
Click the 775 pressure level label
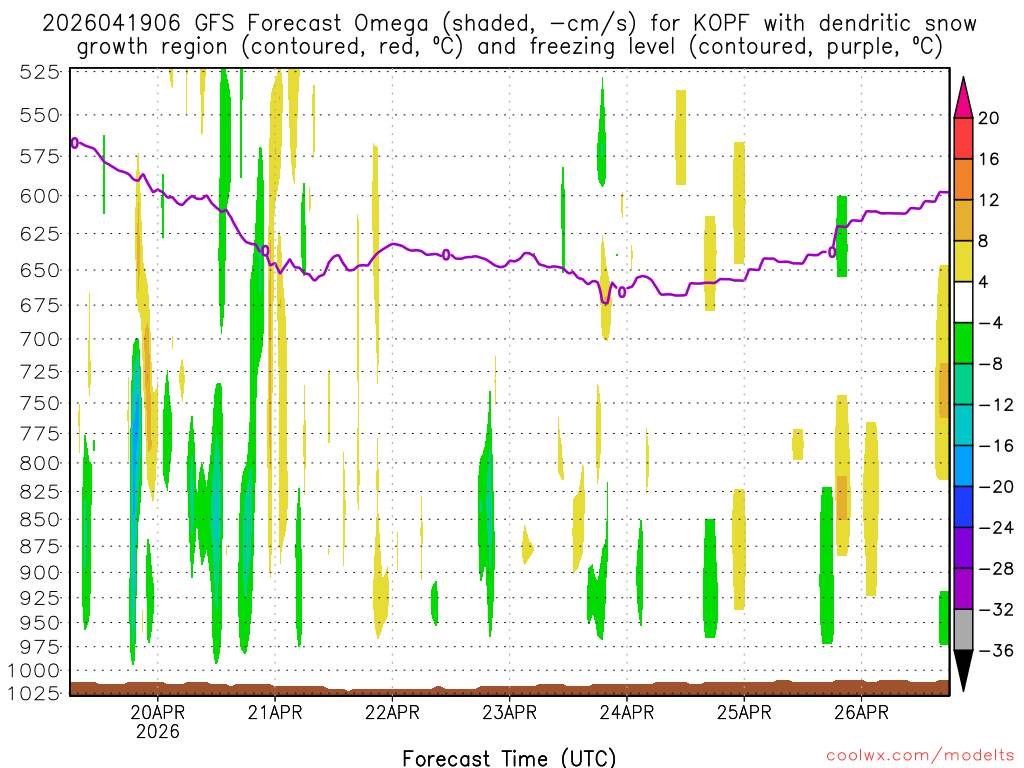[40, 434]
